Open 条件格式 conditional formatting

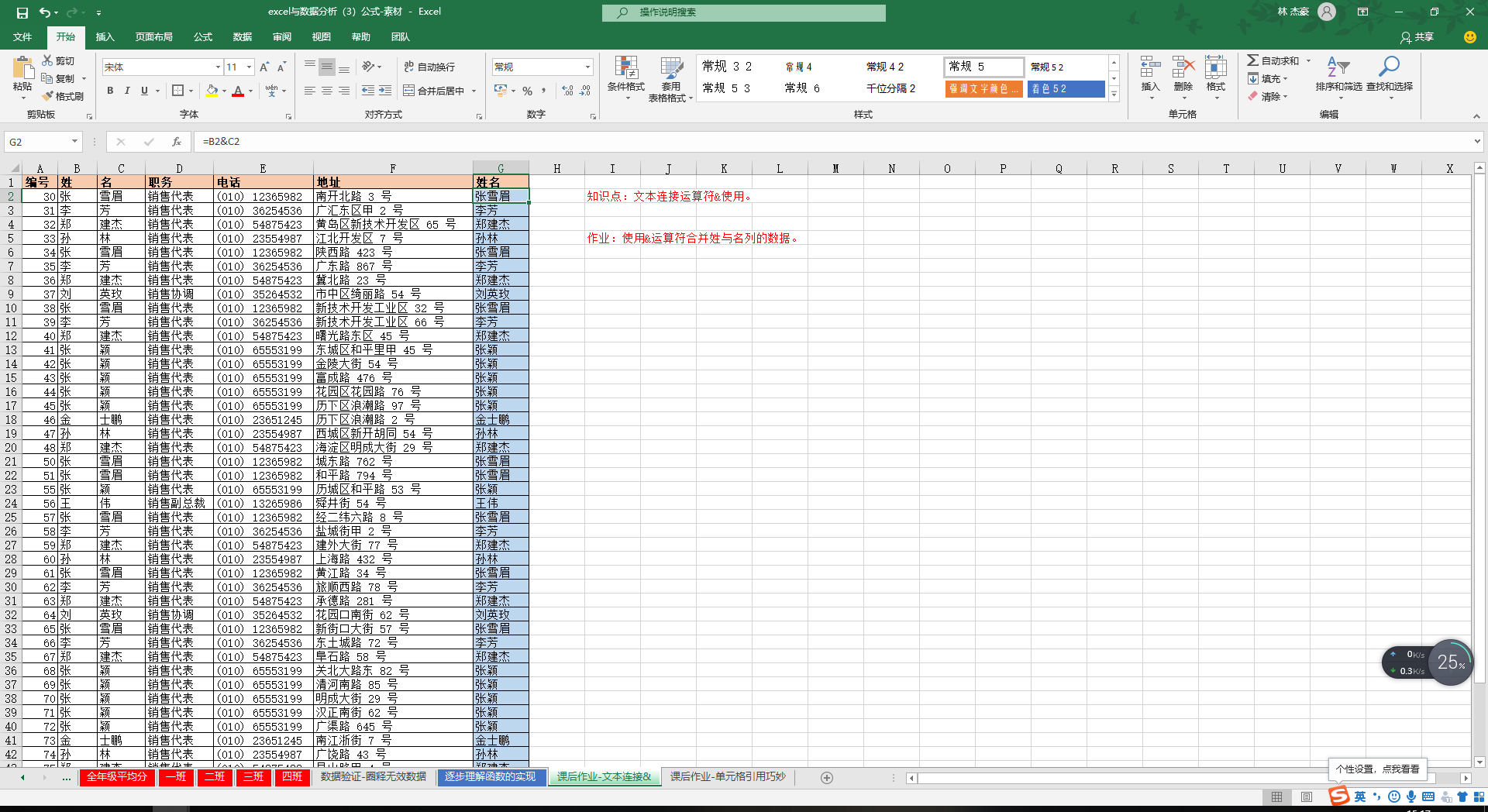pyautogui.click(x=626, y=79)
